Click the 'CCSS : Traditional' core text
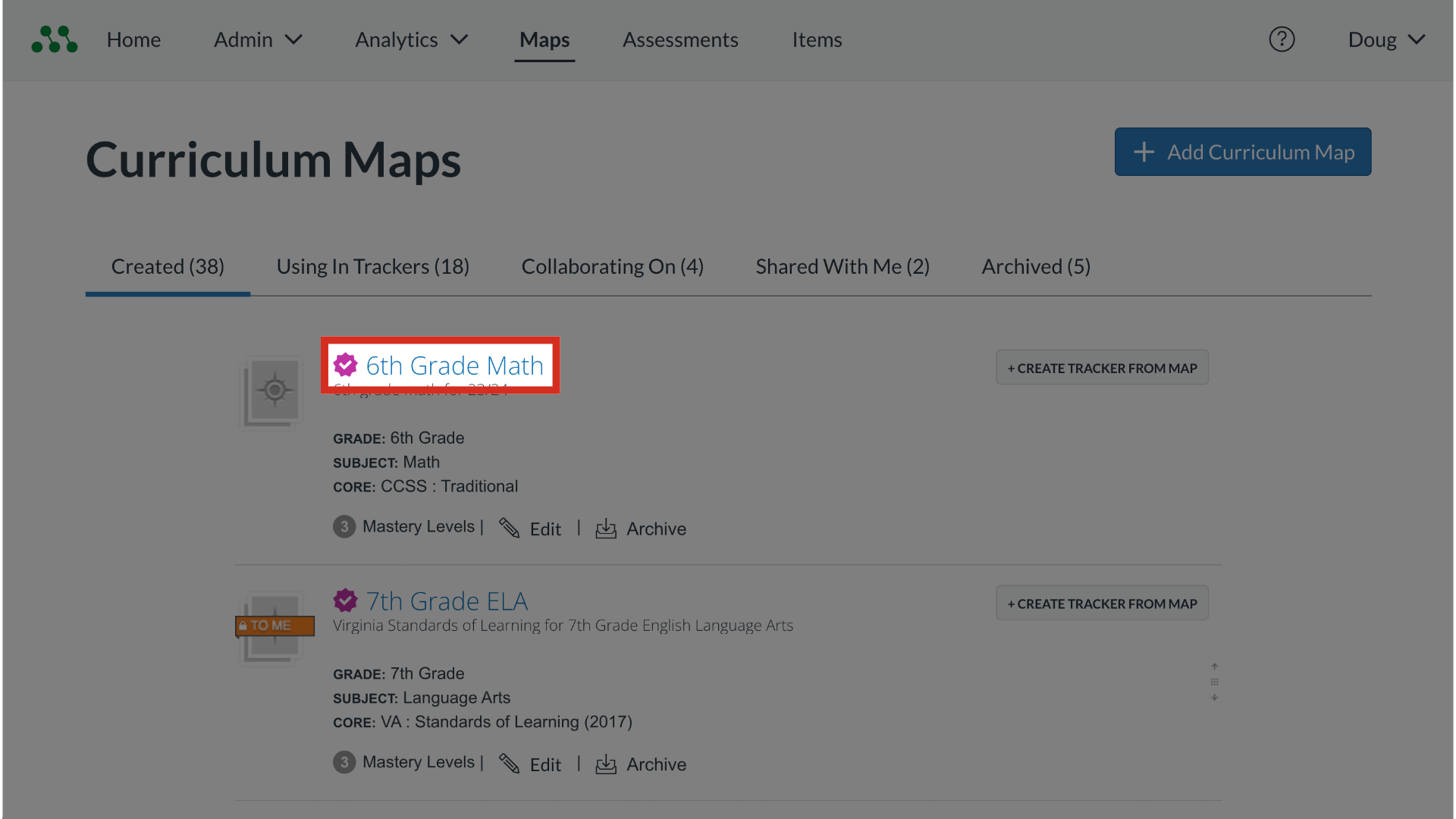This screenshot has width=1456, height=819. tap(449, 487)
